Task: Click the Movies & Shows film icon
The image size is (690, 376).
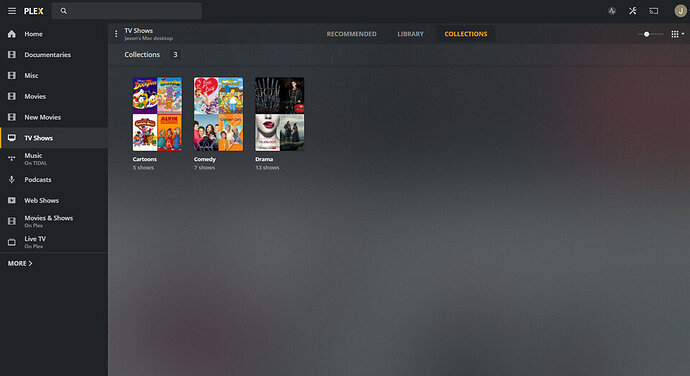Action: coord(12,221)
